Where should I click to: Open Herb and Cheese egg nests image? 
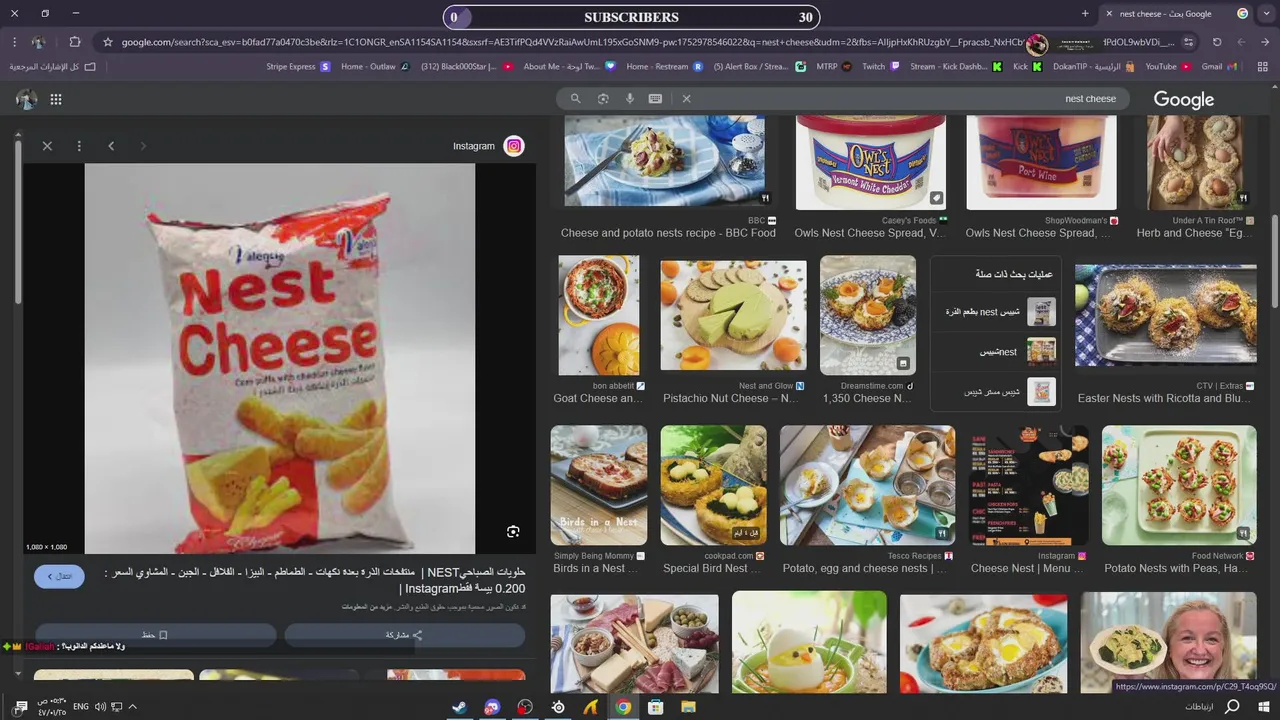point(1195,162)
